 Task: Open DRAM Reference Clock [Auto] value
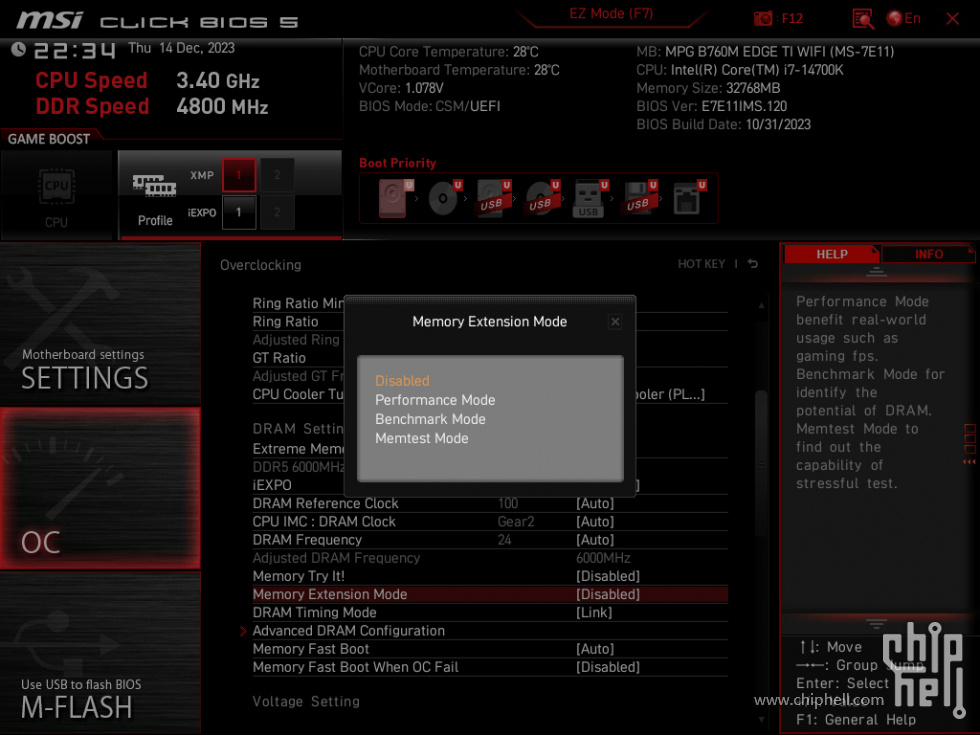pyautogui.click(x=595, y=503)
